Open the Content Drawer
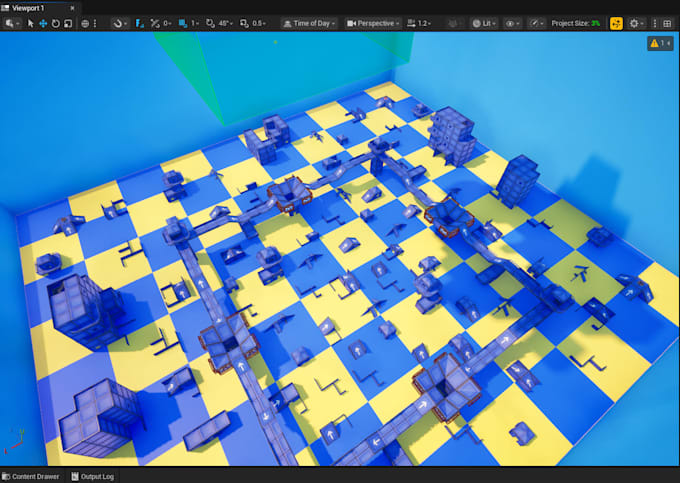The width and height of the screenshot is (680, 483). (30, 476)
